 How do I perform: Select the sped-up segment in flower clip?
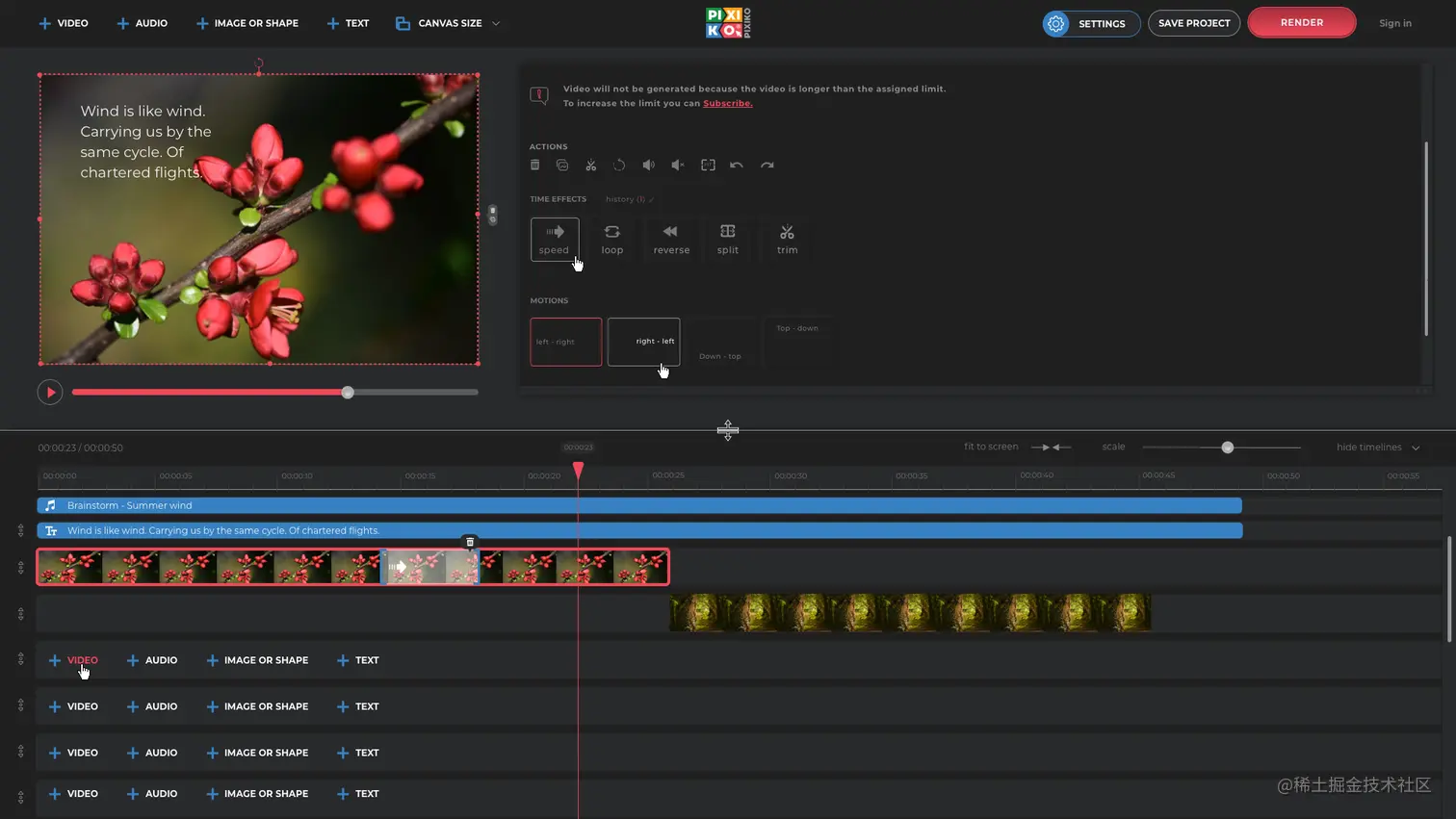[x=431, y=567]
